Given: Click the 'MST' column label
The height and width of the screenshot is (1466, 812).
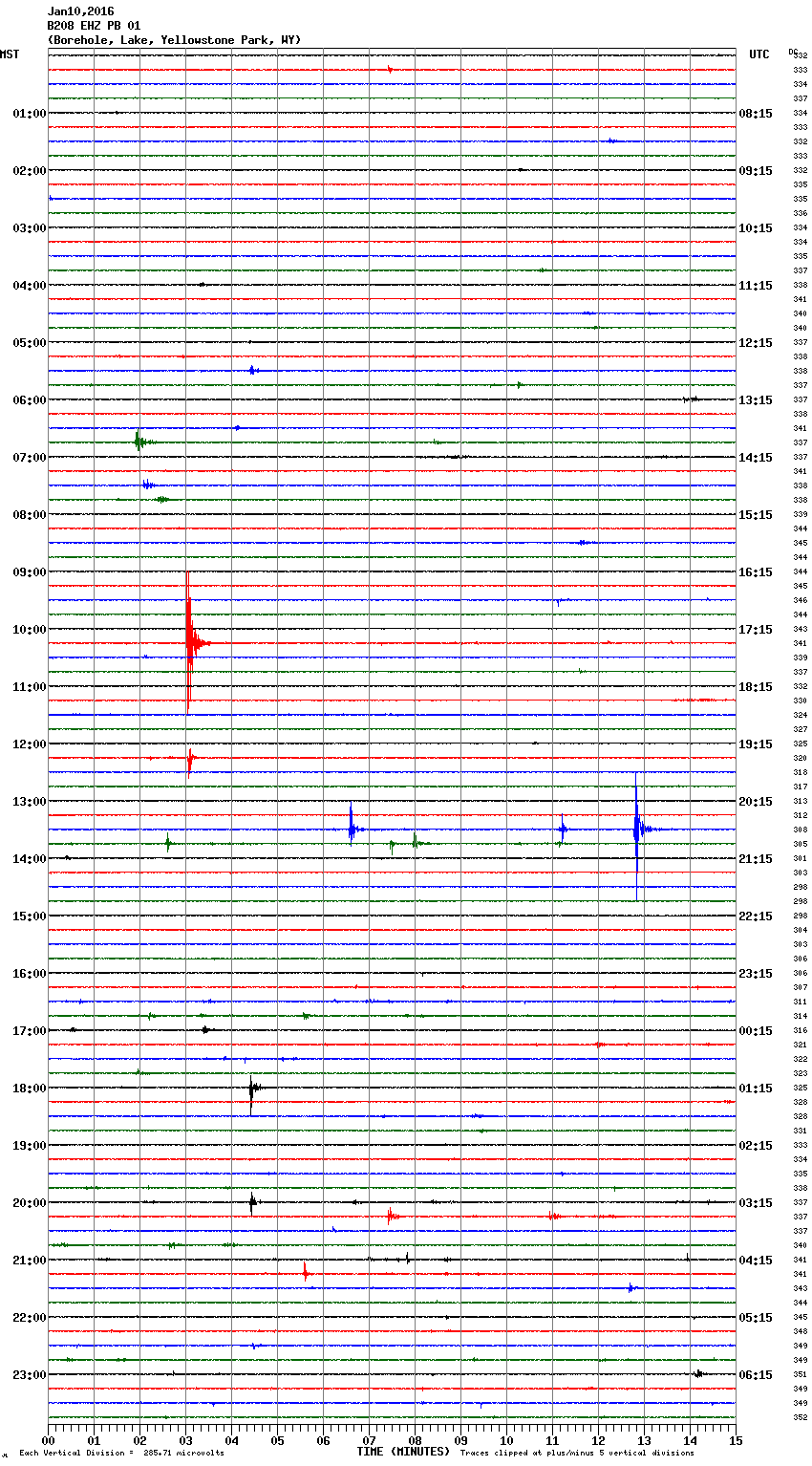Looking at the screenshot, I should click(x=10, y=54).
